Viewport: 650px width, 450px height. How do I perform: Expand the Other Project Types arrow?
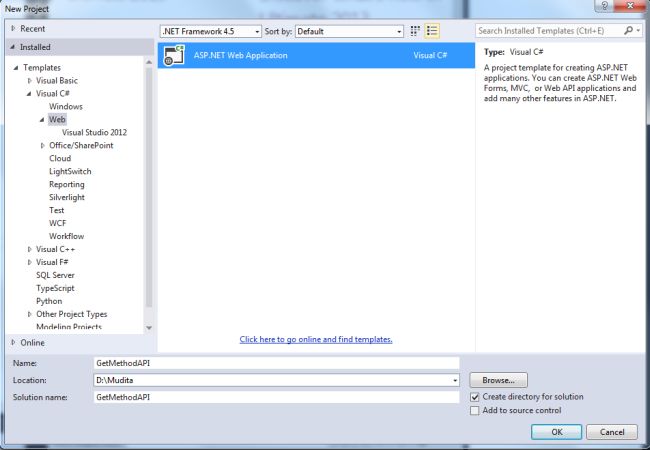29,314
